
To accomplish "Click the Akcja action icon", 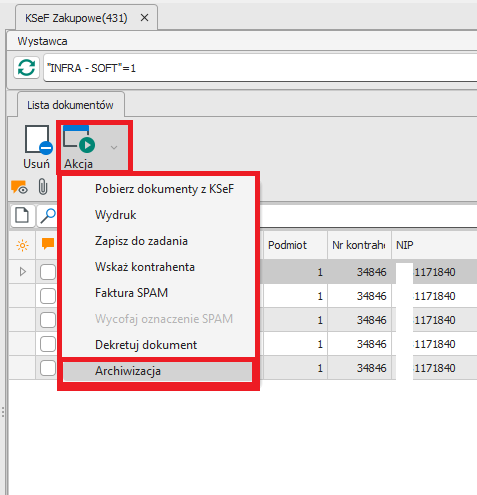I will tap(79, 139).
